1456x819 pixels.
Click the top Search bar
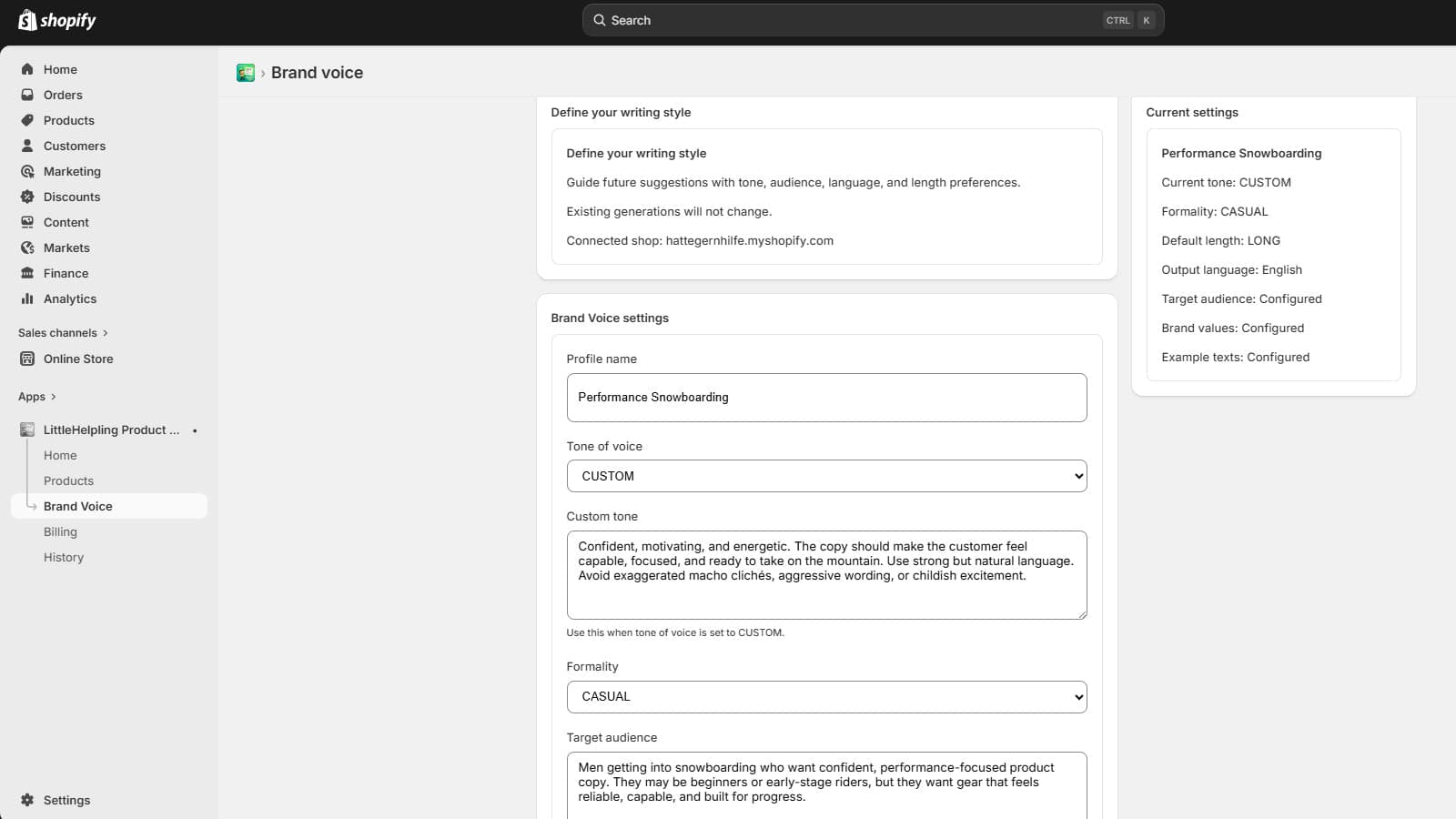(873, 20)
